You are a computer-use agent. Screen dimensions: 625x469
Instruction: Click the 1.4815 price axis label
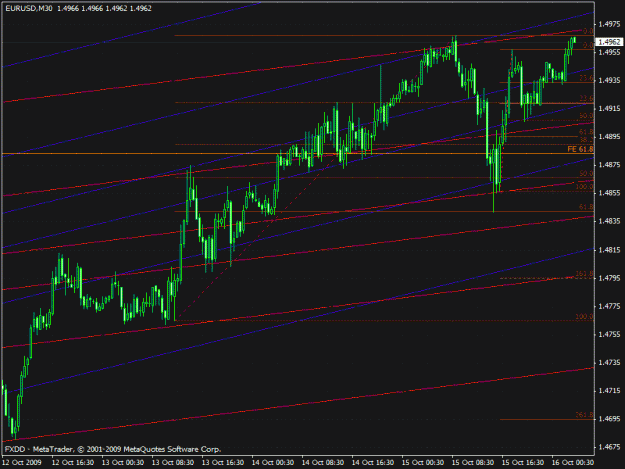click(609, 250)
